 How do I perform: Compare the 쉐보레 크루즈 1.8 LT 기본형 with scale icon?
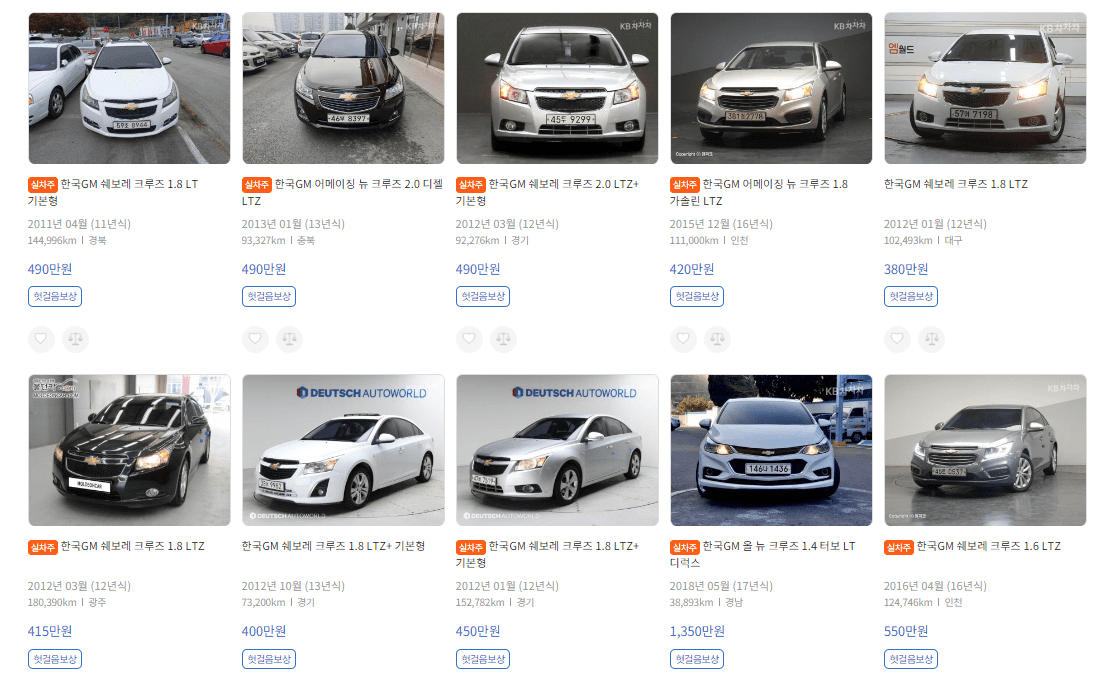76,339
